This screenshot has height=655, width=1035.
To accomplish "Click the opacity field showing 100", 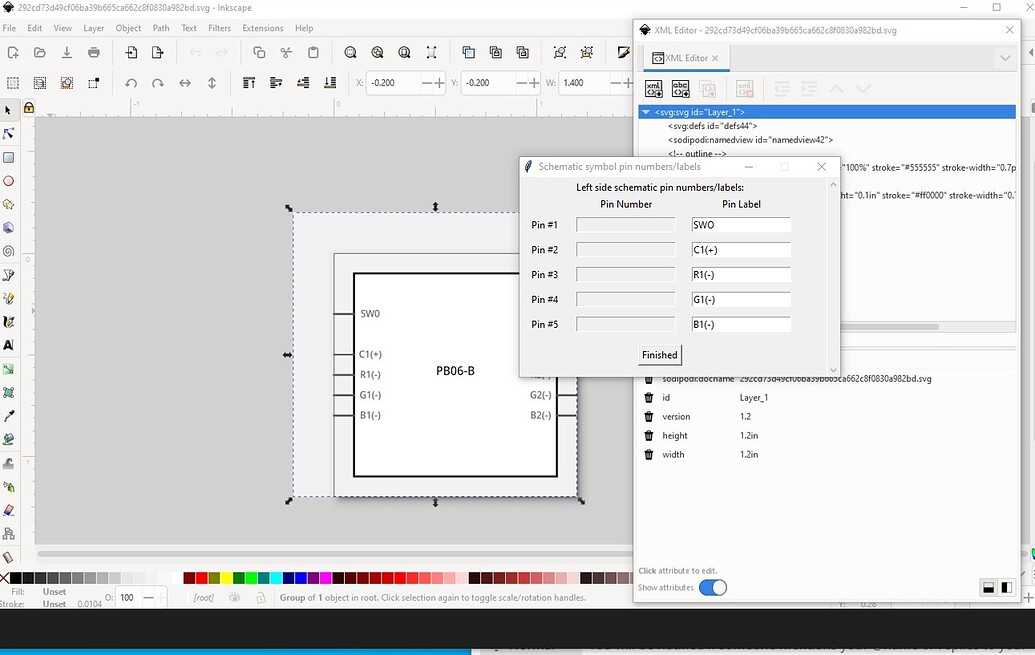I will (x=127, y=598).
